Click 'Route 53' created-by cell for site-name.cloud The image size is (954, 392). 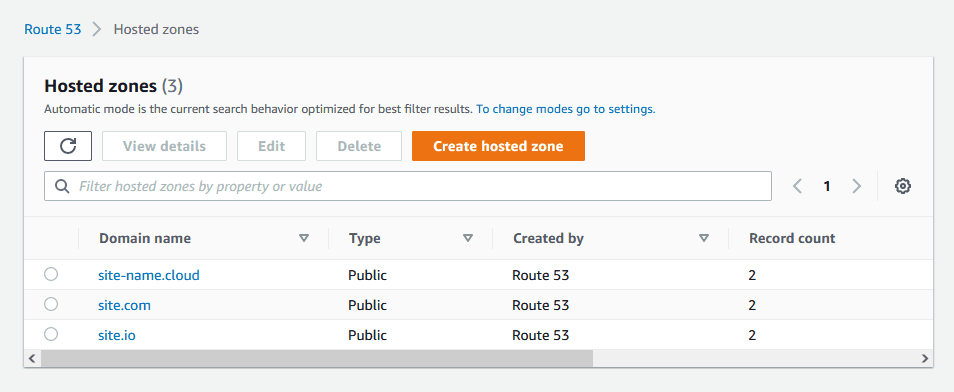[x=541, y=276]
